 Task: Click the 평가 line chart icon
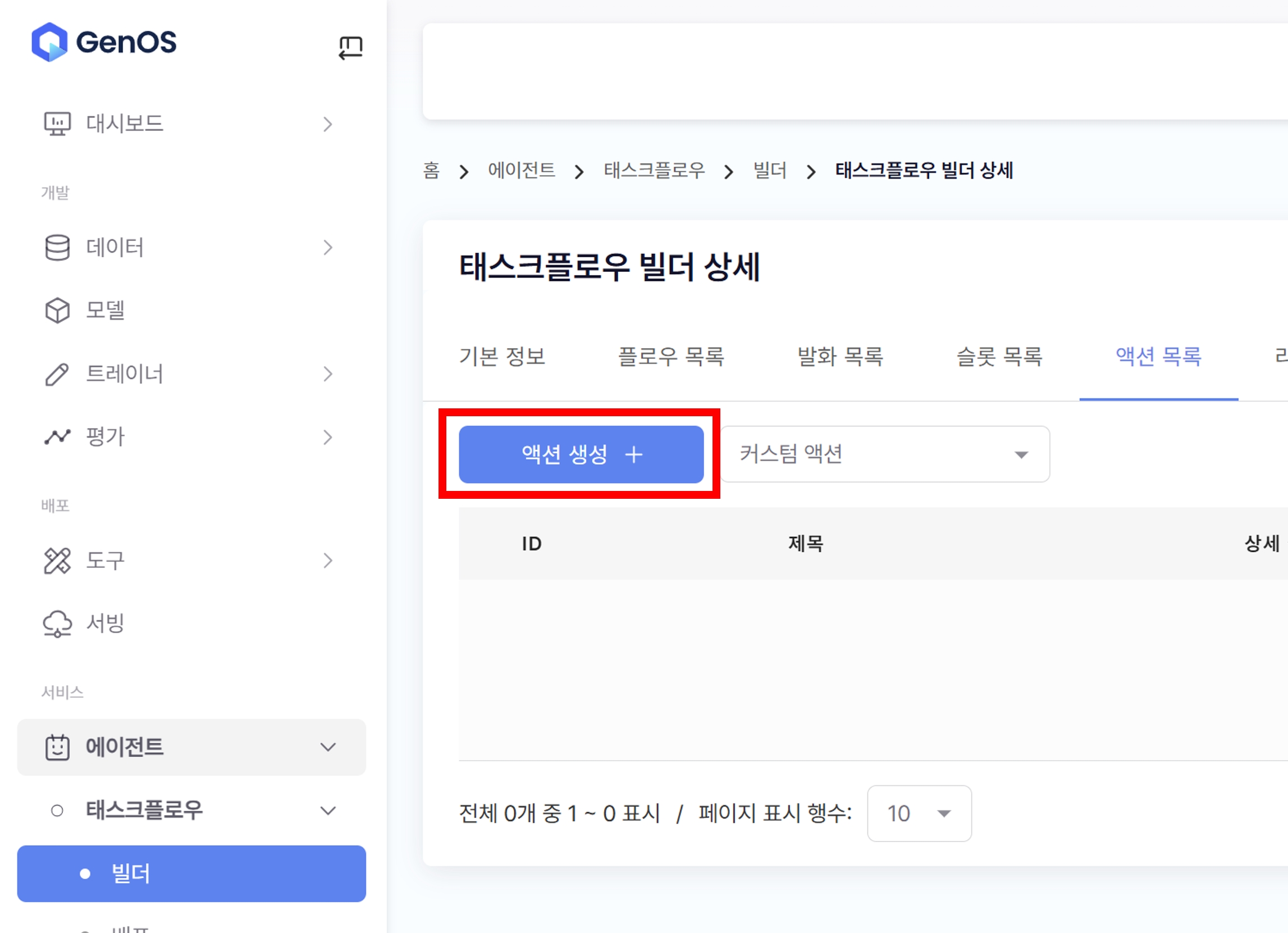(57, 437)
